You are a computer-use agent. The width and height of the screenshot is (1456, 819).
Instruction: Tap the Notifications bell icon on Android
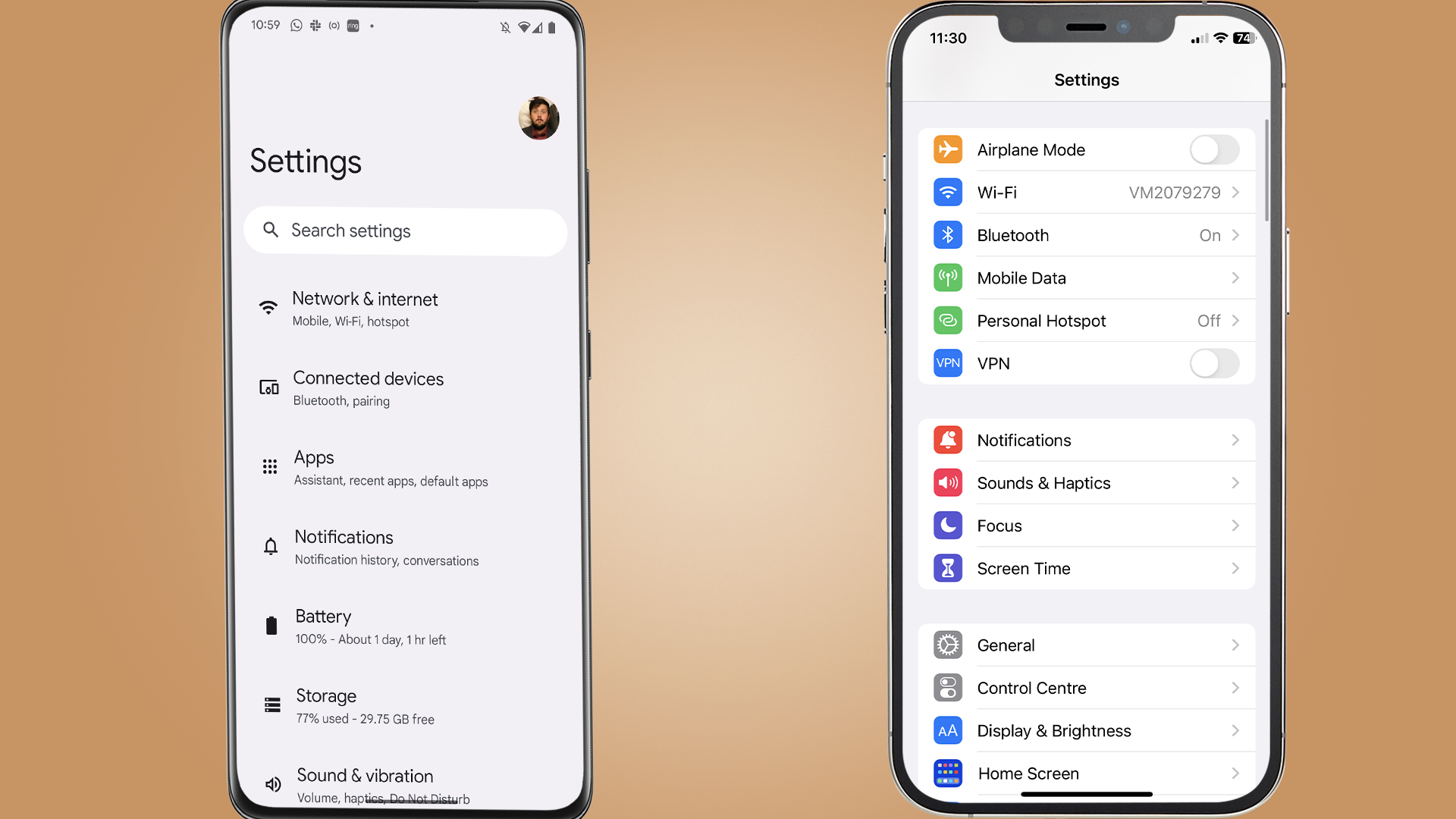point(270,545)
